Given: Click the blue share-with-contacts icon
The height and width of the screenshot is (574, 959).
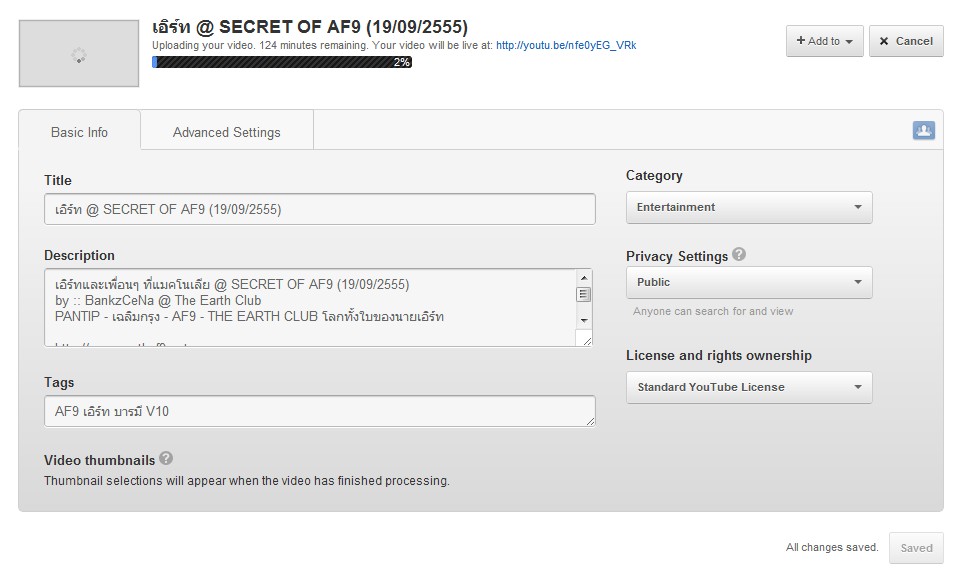Looking at the screenshot, I should click(924, 130).
